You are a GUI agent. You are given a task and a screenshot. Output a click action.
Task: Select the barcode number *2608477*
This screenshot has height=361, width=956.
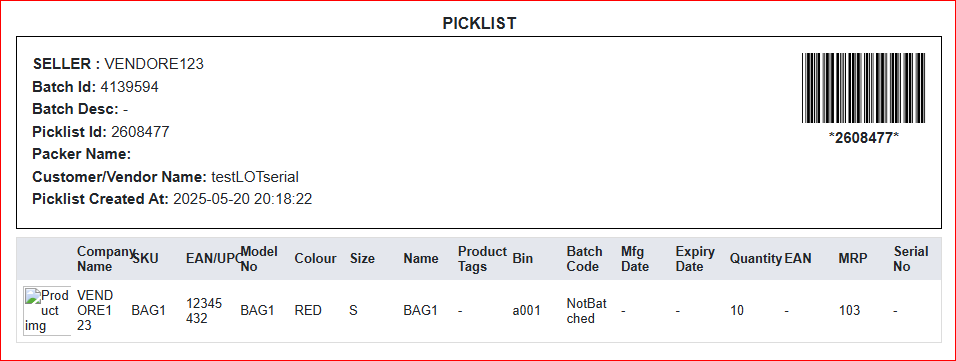point(863,137)
